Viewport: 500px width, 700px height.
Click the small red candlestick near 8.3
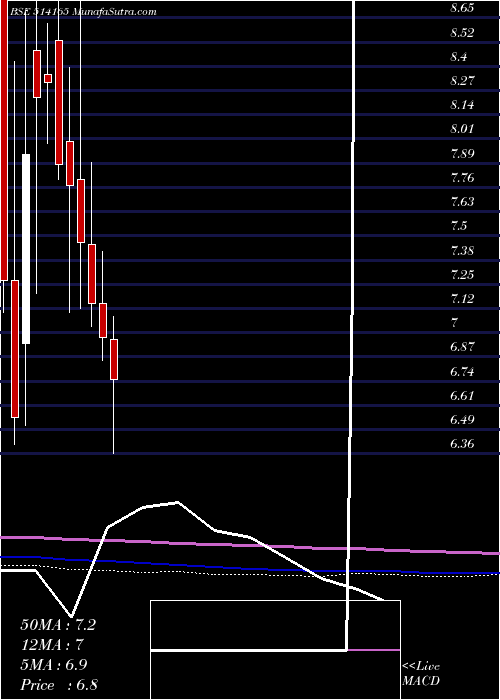48,78
